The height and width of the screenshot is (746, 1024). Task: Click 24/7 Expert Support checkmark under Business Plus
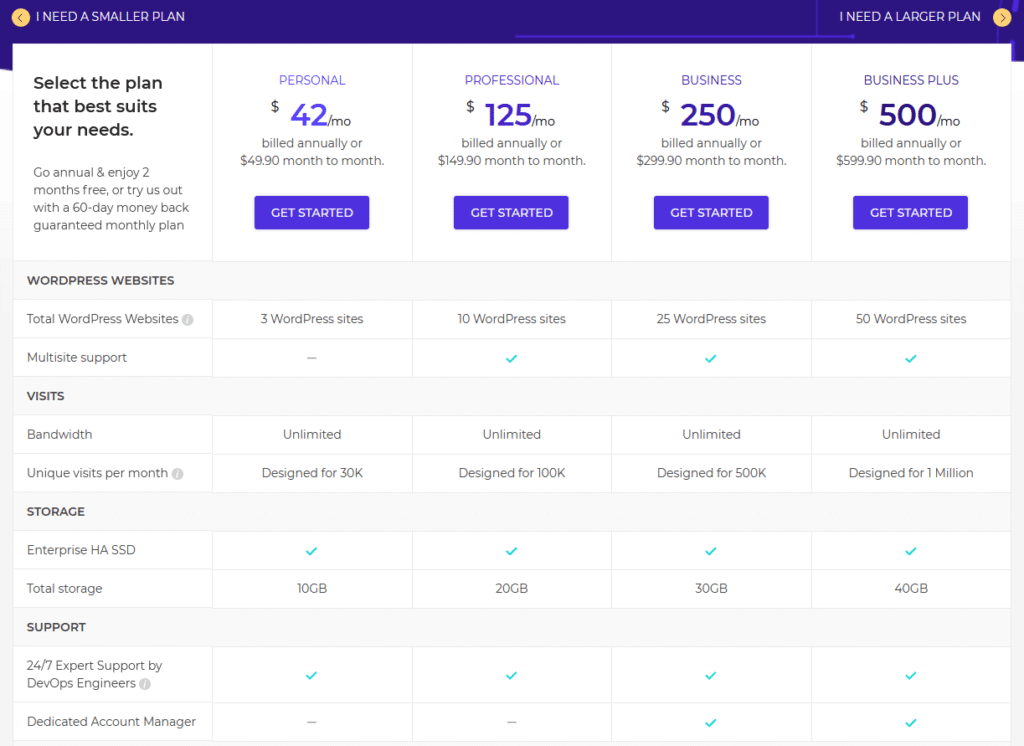[910, 675]
